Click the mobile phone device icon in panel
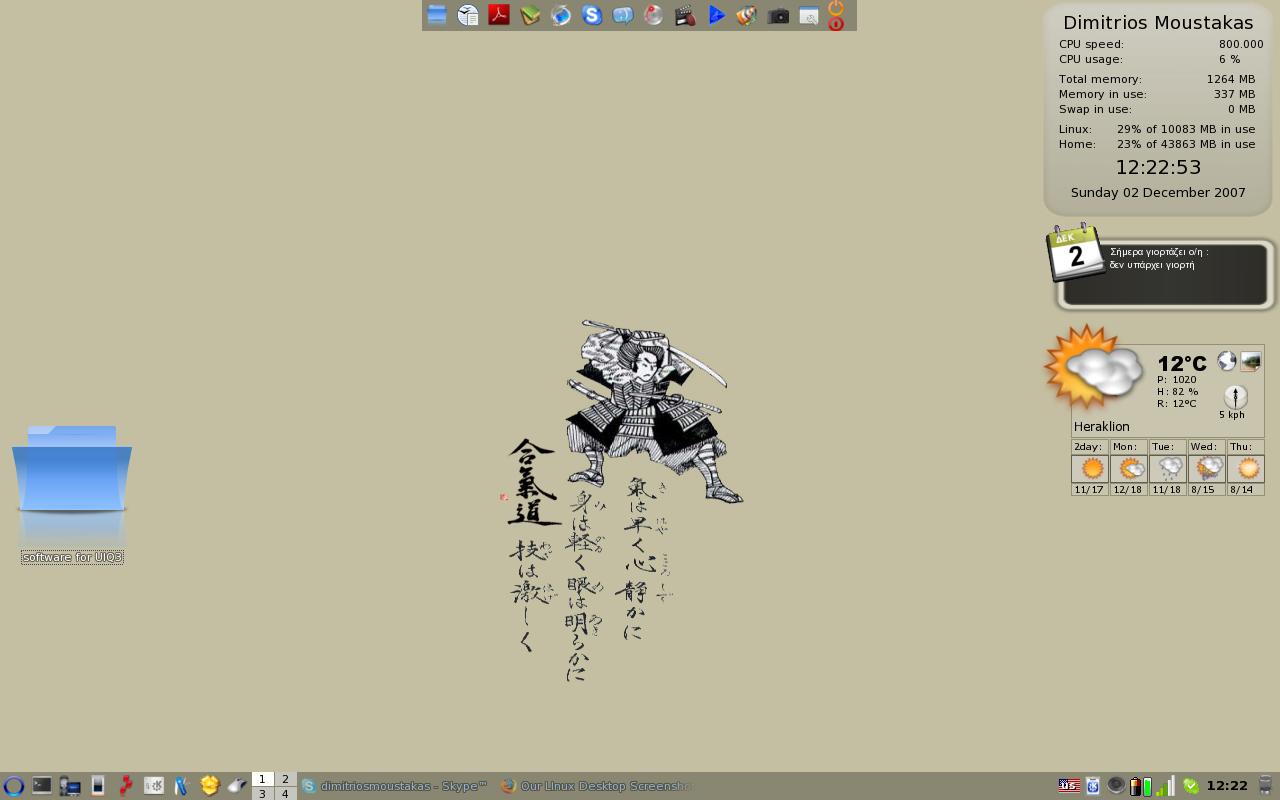Viewport: 1280px width, 800px height. click(97, 786)
